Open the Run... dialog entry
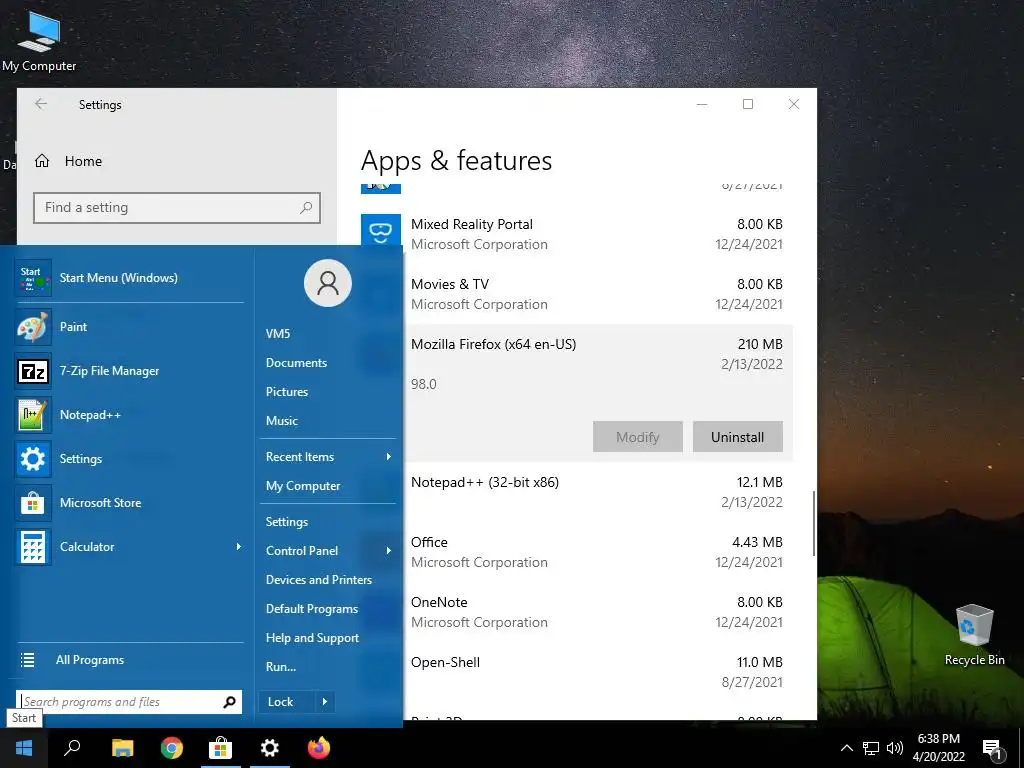The image size is (1024, 768). [281, 667]
